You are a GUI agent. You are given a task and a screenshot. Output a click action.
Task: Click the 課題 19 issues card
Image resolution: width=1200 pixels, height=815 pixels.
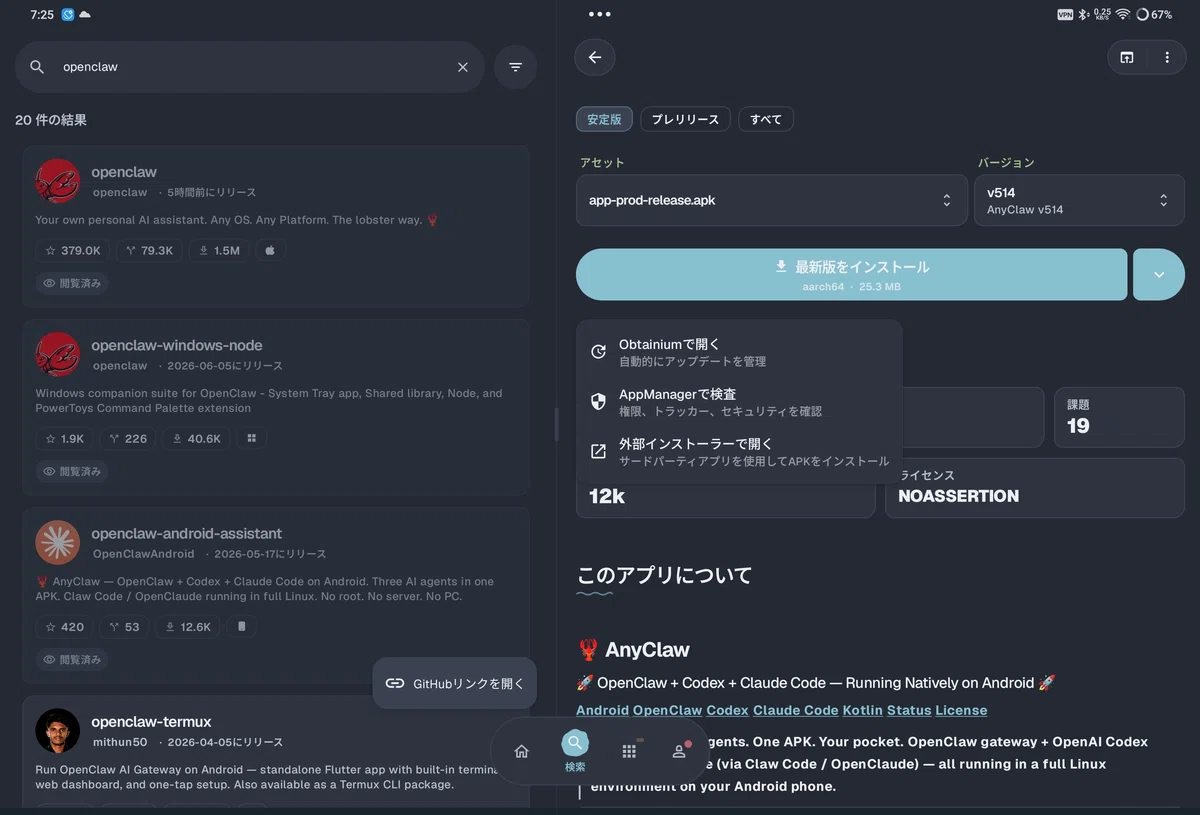click(x=1119, y=417)
